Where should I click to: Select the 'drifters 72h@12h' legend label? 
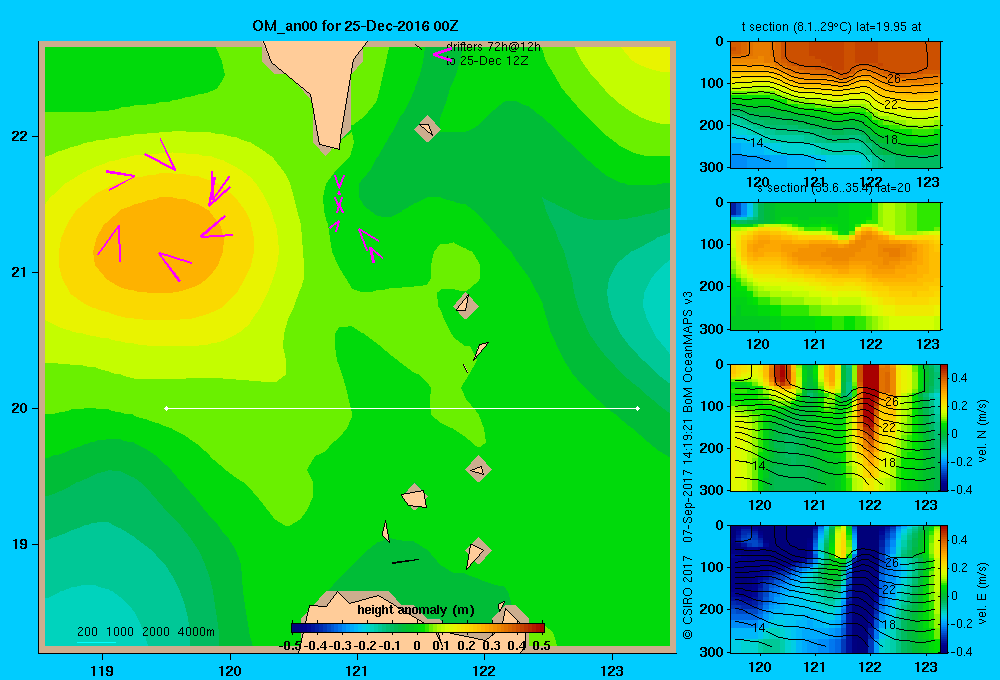coord(493,47)
